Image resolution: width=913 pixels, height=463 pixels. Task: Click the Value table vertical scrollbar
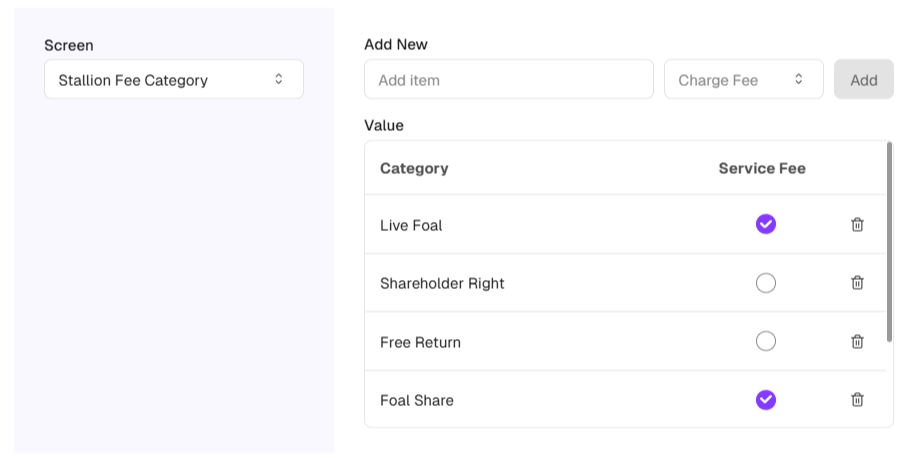889,240
